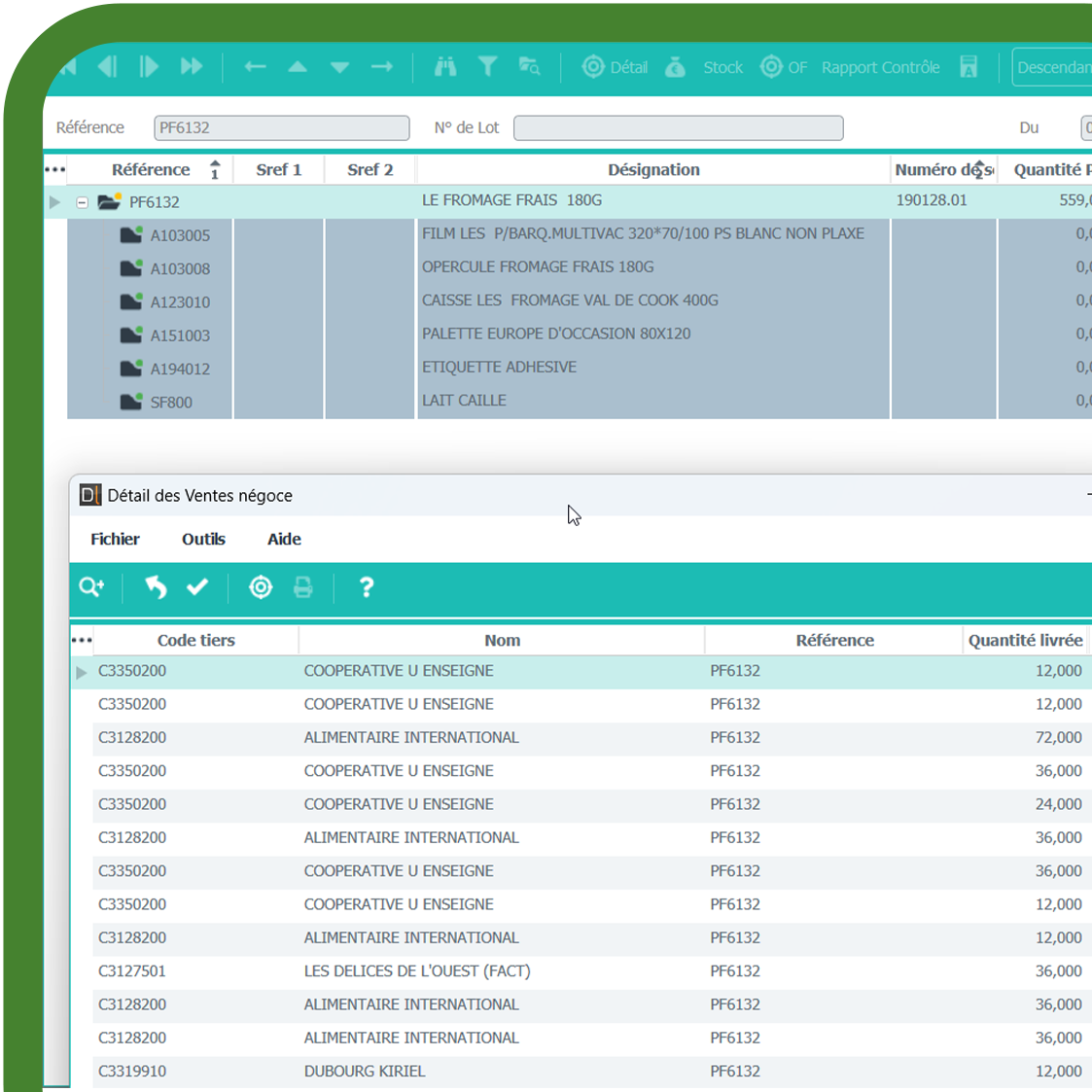Viewport: 1092px width, 1092px height.
Task: Collapse the PF6132 tree node
Action: click(83, 202)
